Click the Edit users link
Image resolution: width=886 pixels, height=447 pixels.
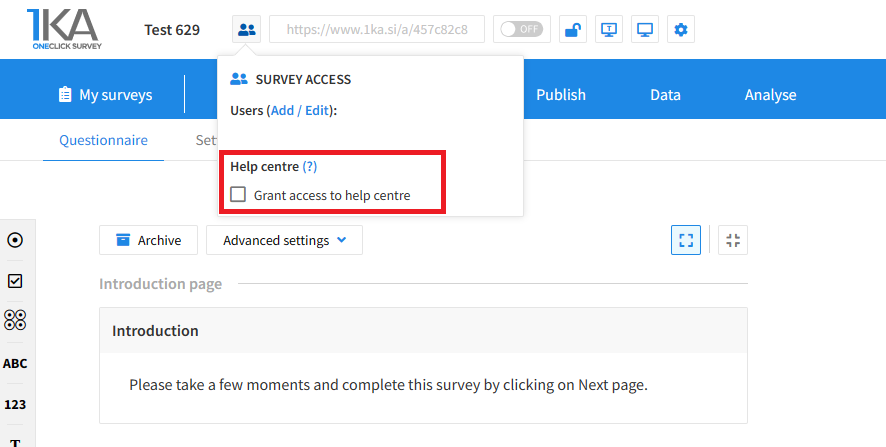pos(317,111)
